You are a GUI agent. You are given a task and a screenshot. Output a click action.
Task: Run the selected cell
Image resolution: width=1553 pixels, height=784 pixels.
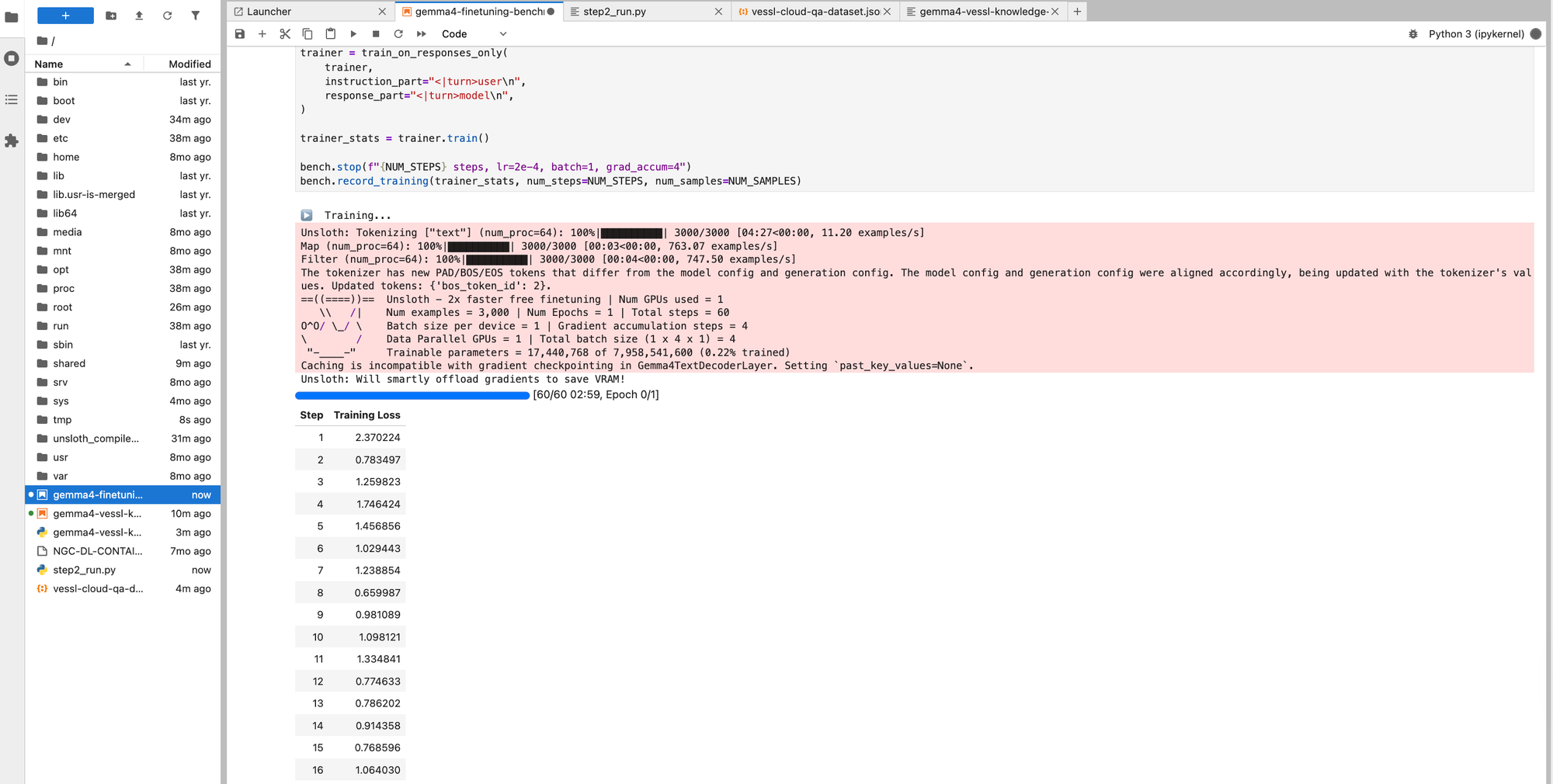coord(353,34)
